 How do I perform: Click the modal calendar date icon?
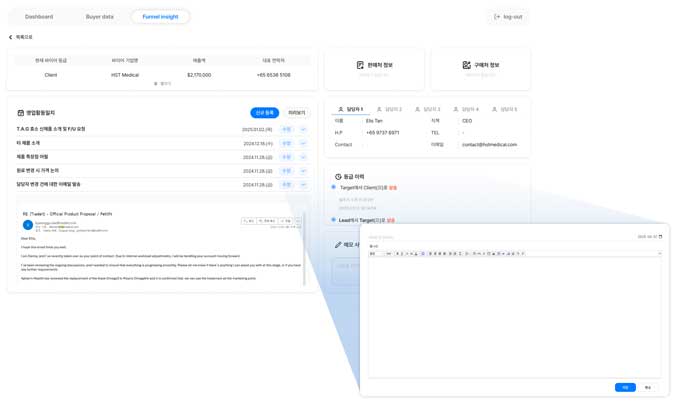pyautogui.click(x=660, y=237)
